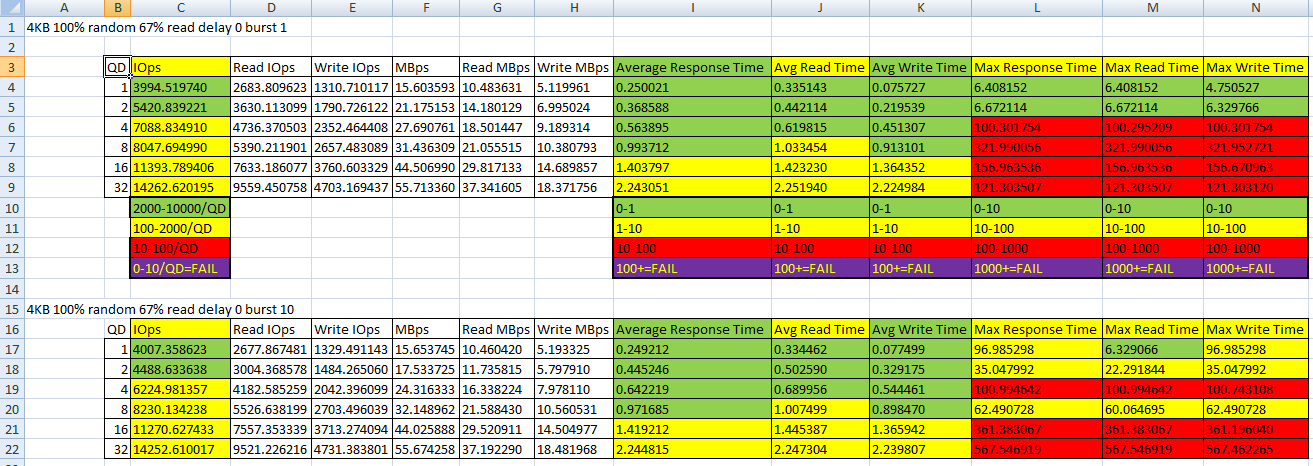Click the Select All corner of the sheet
1313x466 pixels.
(12, 9)
